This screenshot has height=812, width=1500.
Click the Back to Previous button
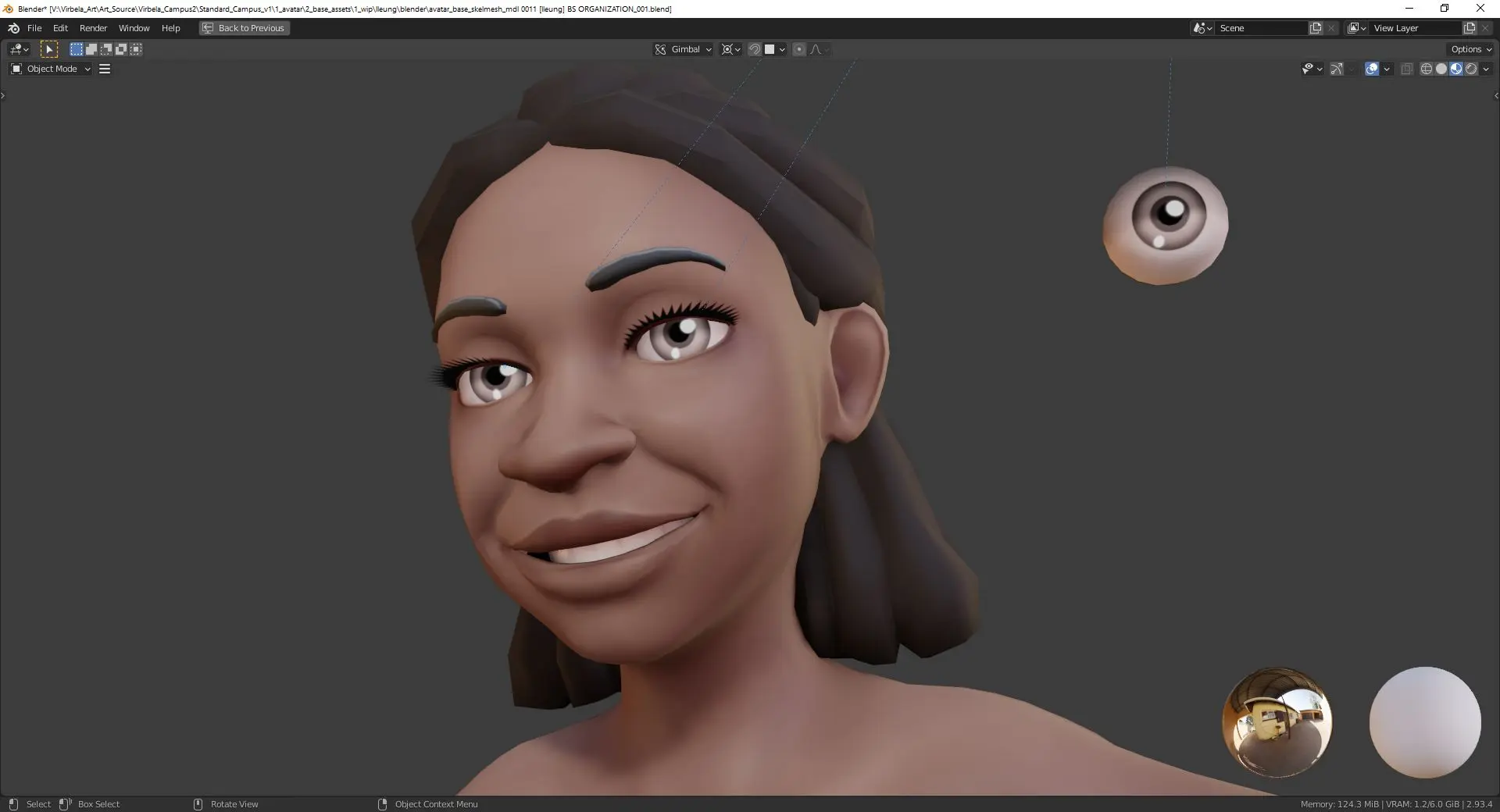[x=245, y=28]
